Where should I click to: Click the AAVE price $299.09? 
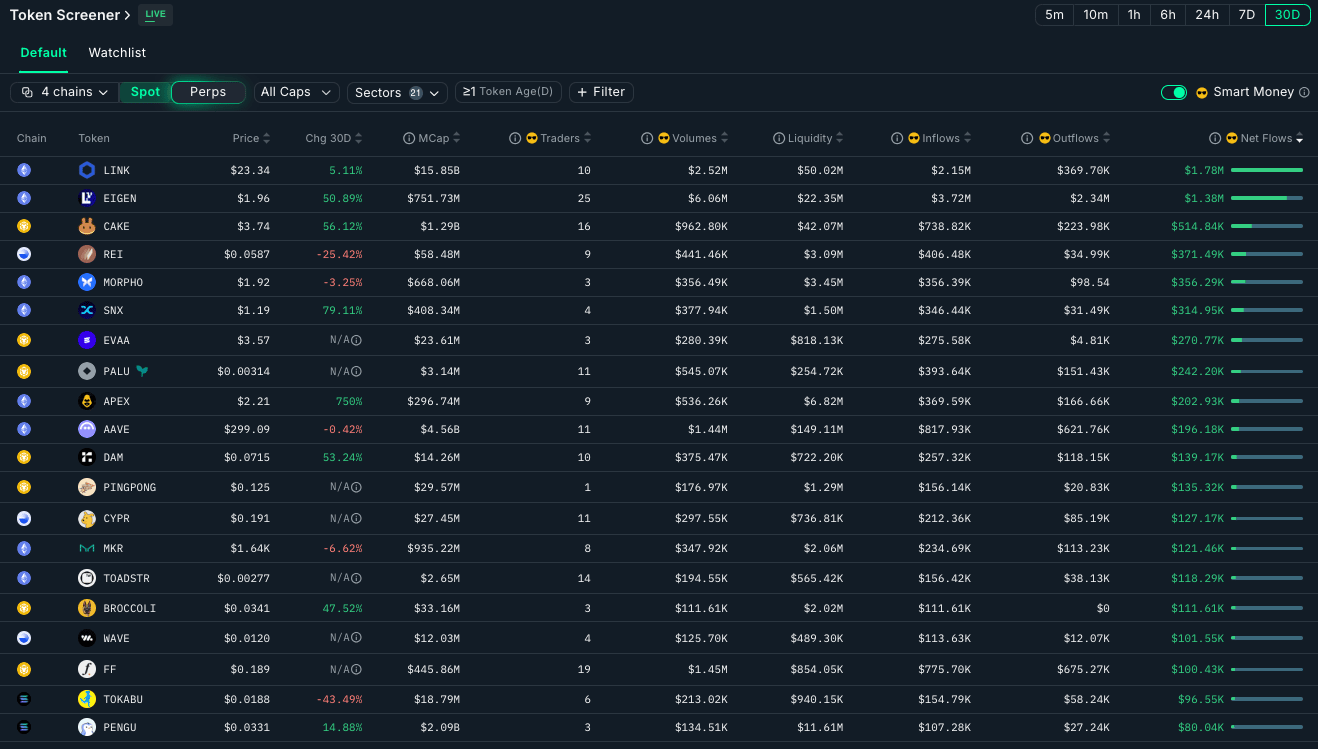[249, 429]
